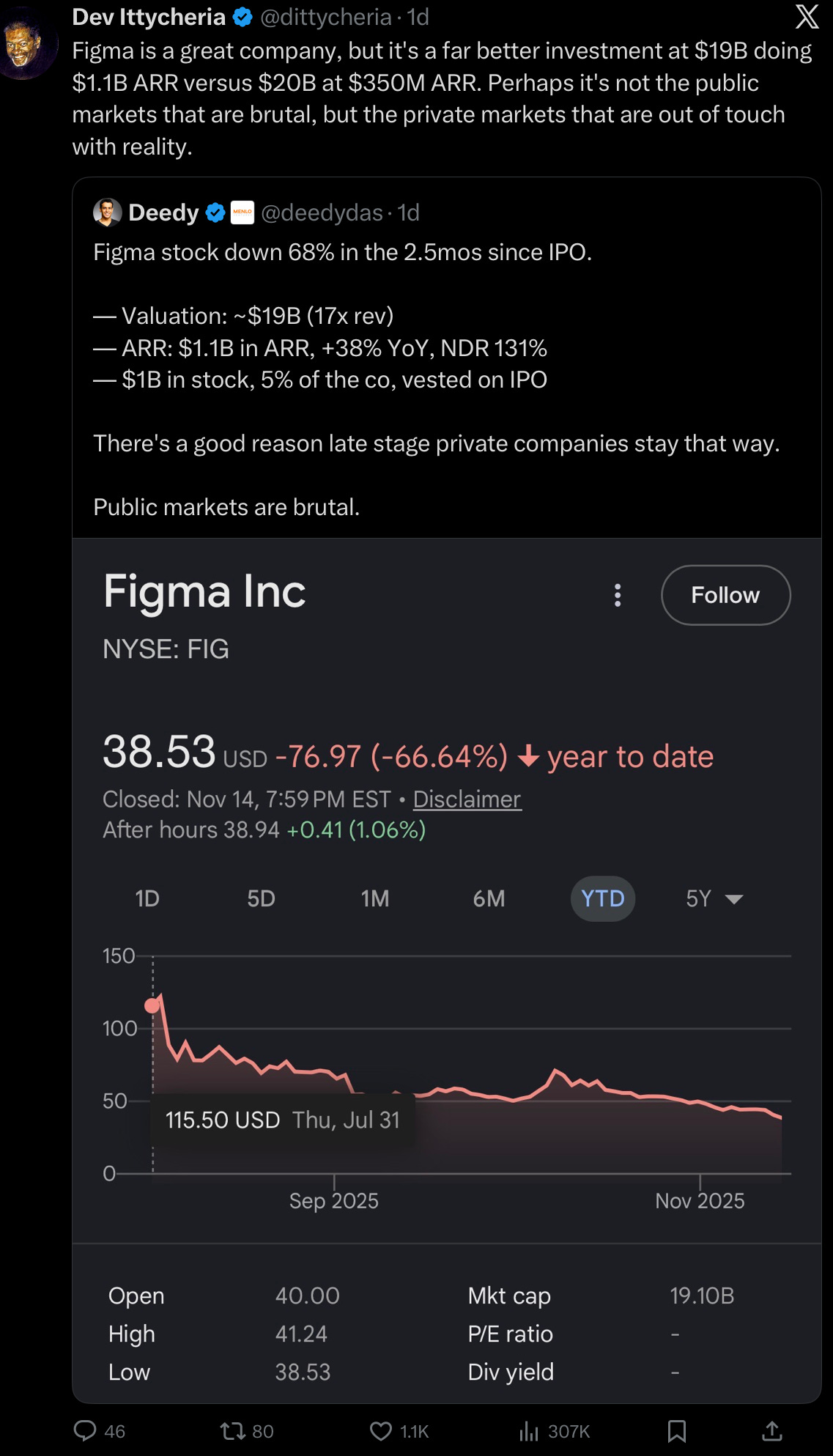The width and height of the screenshot is (833, 1456).
Task: Click the Follow button
Action: [x=725, y=595]
